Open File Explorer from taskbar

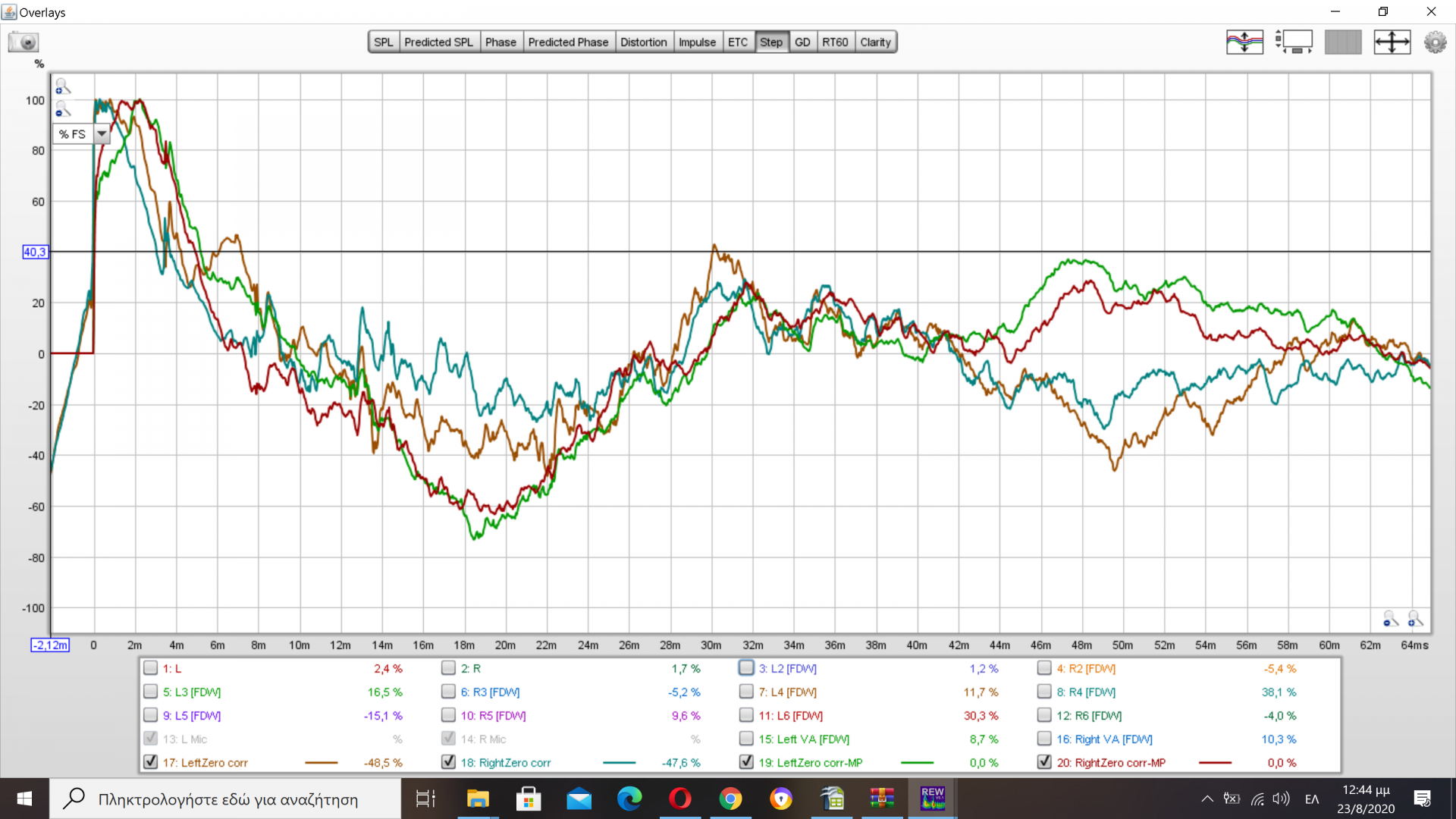(x=478, y=799)
